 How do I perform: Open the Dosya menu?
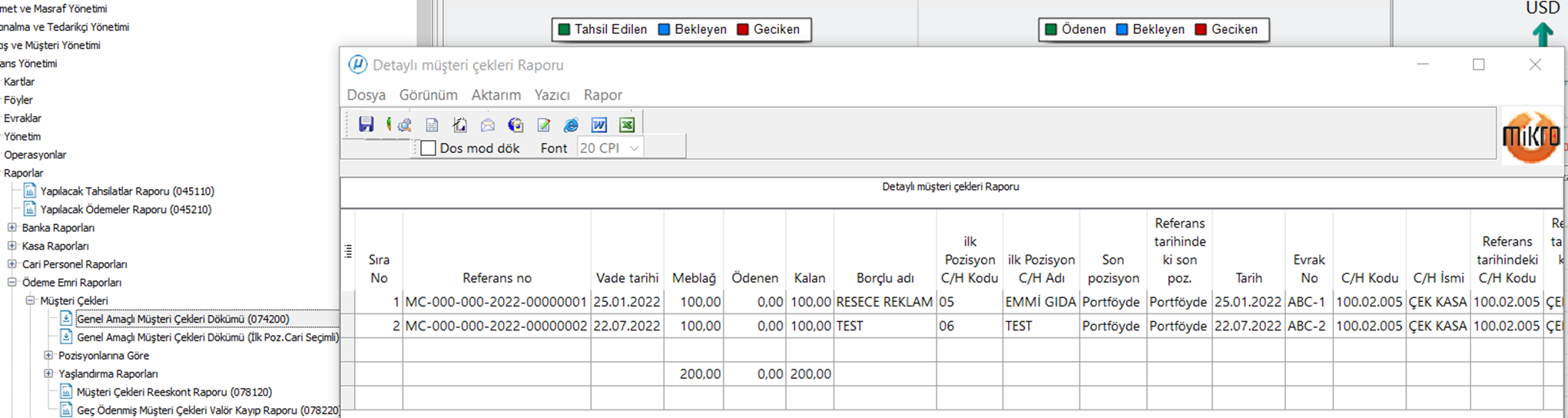point(366,95)
